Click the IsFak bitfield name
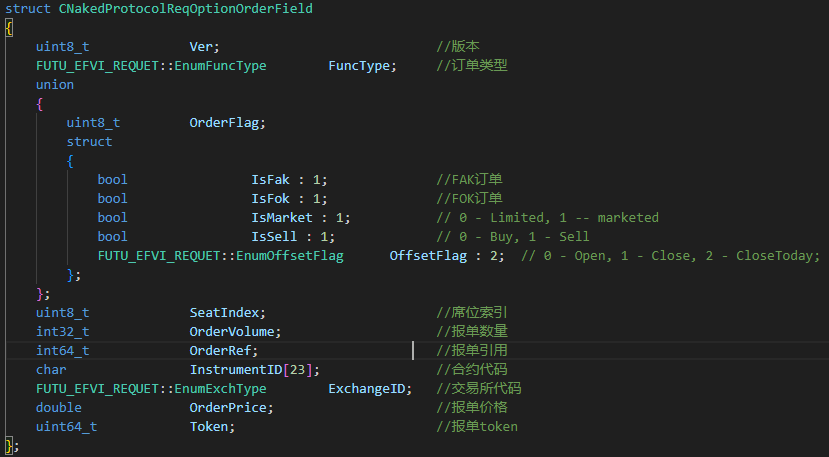829x457 pixels. coord(270,180)
